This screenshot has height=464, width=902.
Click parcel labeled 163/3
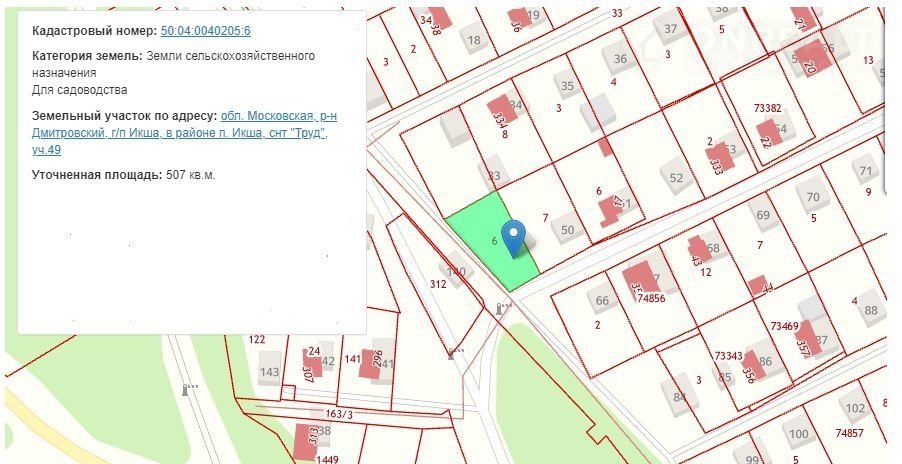[340, 414]
